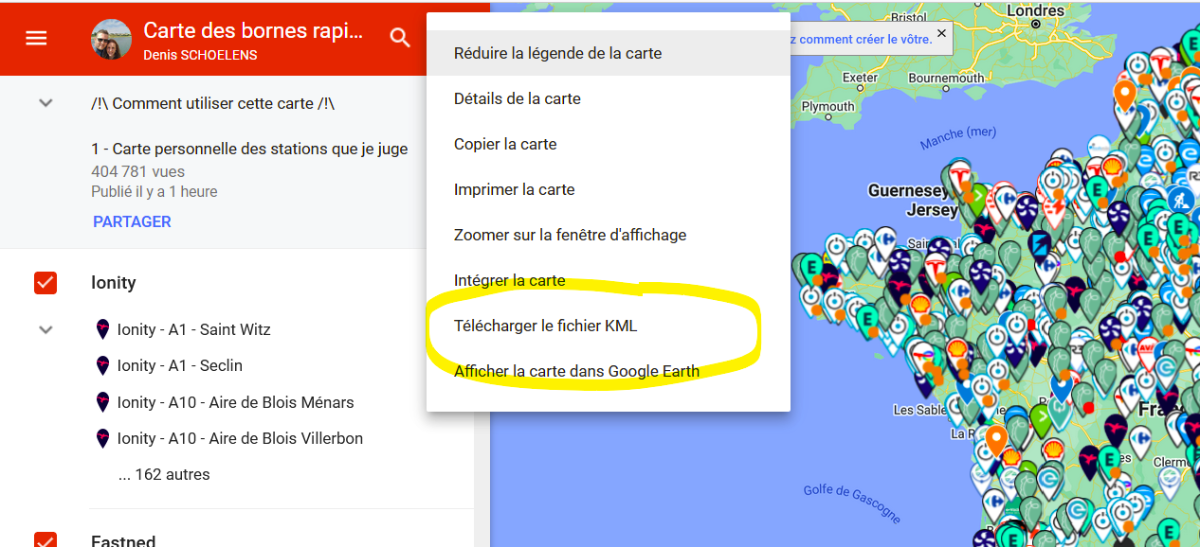Click the PARTAGER share link
This screenshot has width=1200, height=547.
[132, 222]
